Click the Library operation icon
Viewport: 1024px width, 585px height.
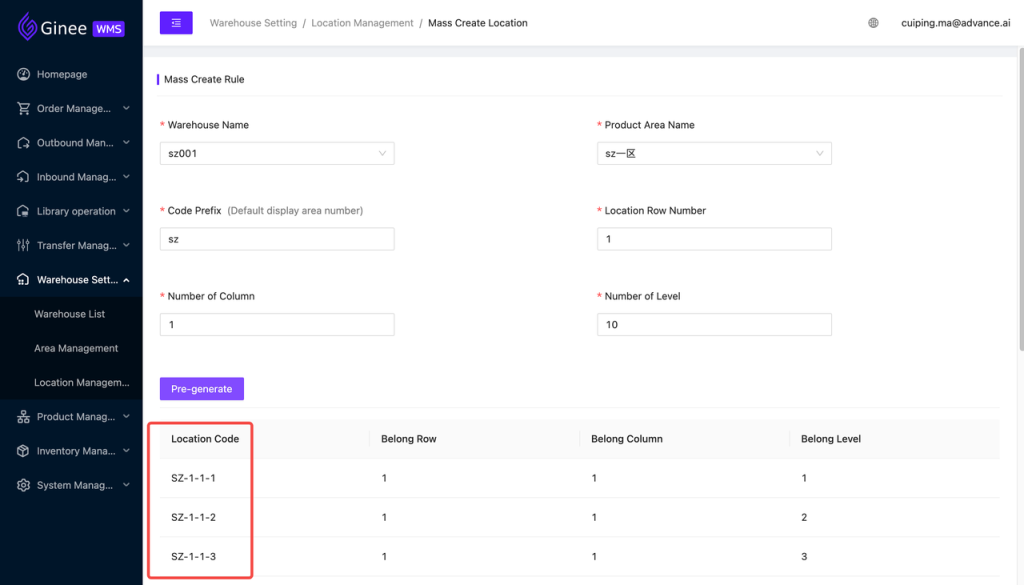[24, 211]
